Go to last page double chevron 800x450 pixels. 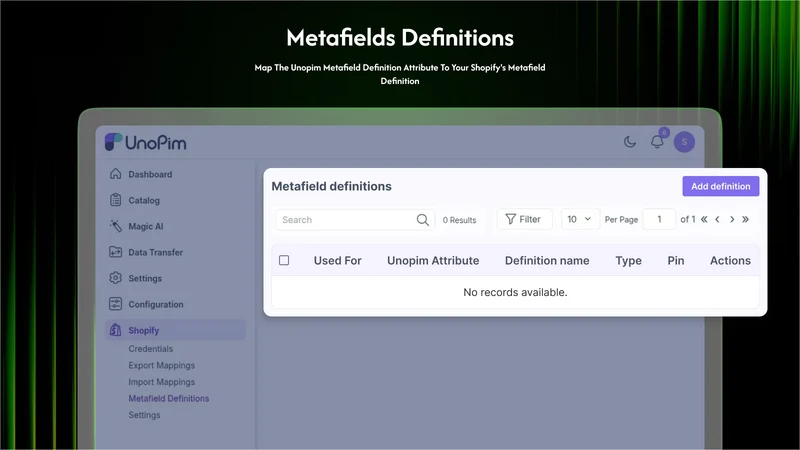click(745, 219)
